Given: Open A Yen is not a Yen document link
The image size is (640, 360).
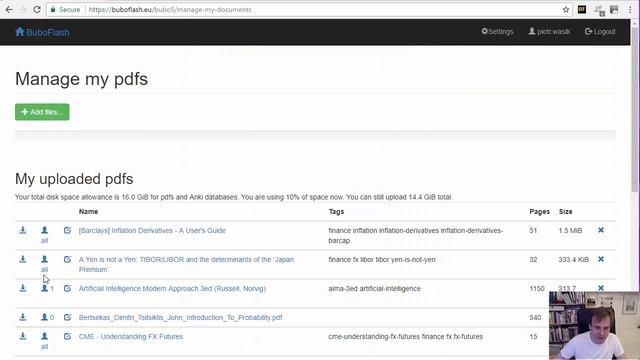Looking at the screenshot, I should pyautogui.click(x=186, y=264).
